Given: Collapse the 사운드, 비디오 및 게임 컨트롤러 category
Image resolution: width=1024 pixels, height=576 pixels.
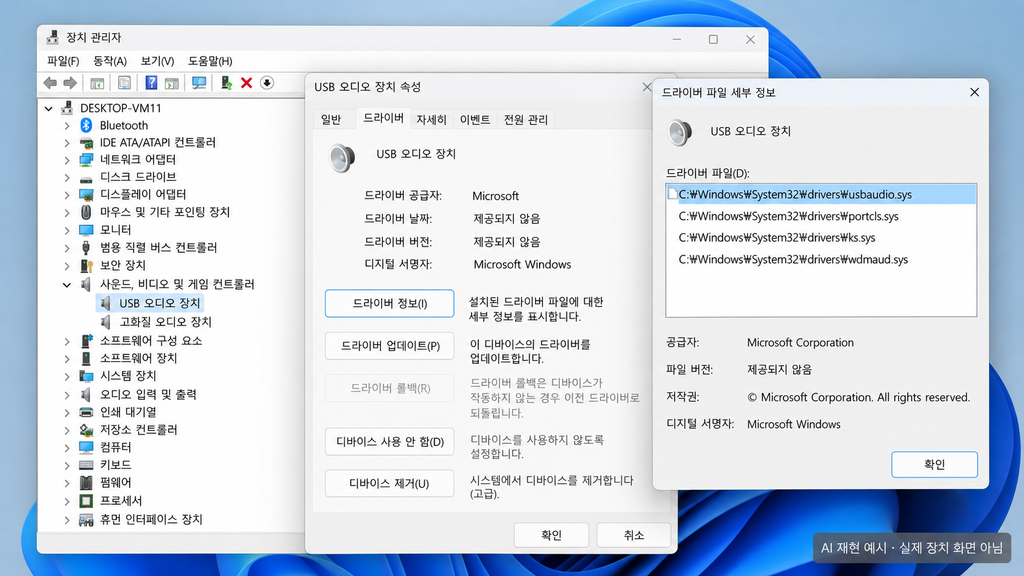Looking at the screenshot, I should (67, 285).
